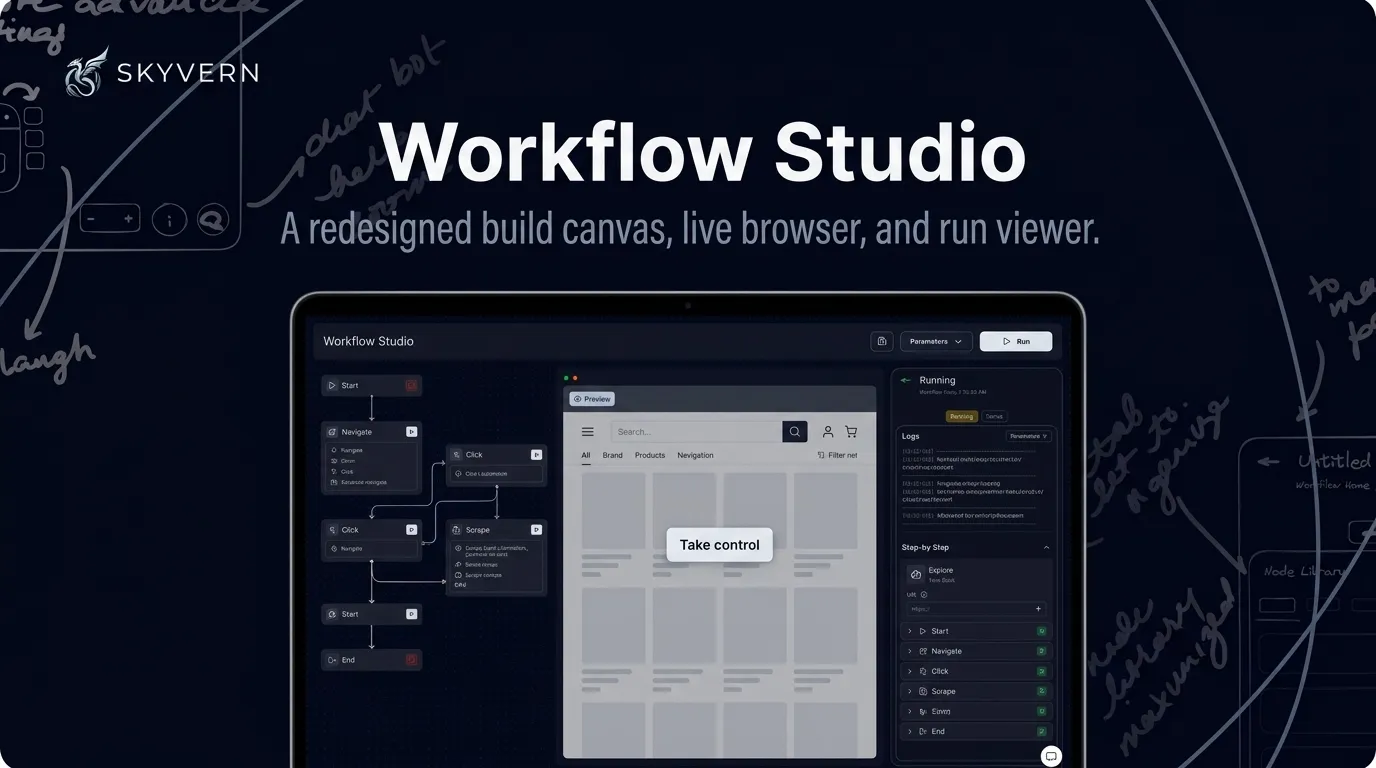Click green status badge on Scrape step row
The image size is (1376, 768).
(x=1041, y=691)
